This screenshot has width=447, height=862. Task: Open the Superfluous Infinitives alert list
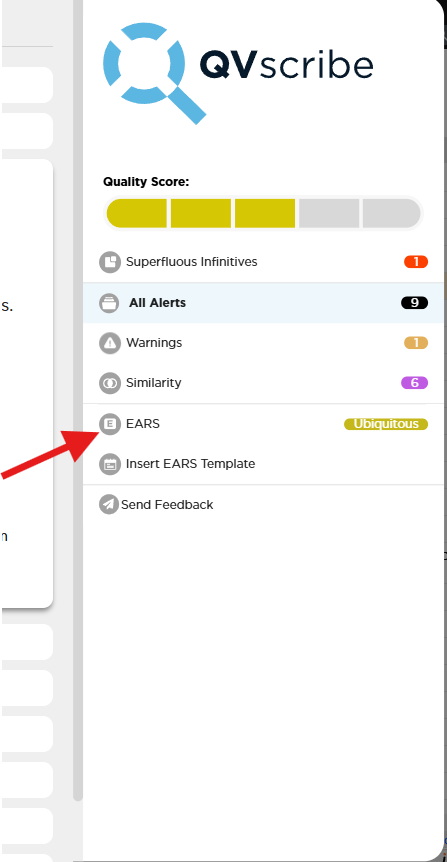(263, 262)
